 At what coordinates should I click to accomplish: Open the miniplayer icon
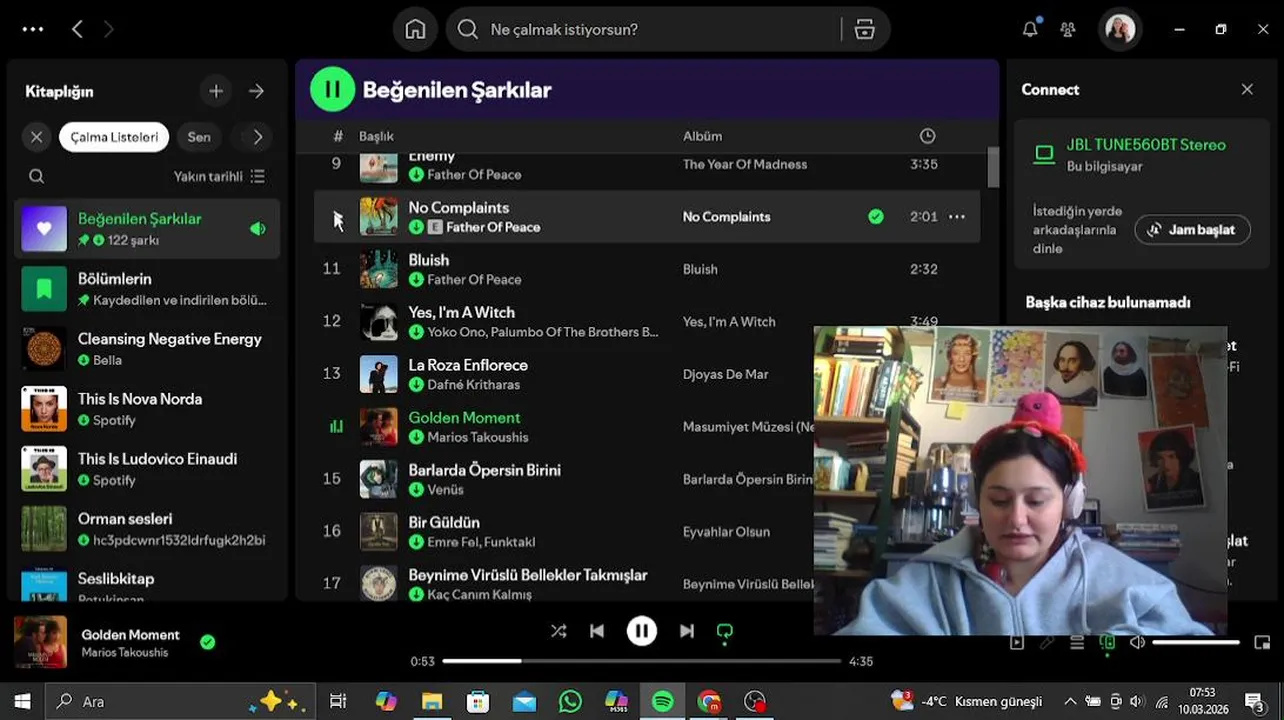1262,643
